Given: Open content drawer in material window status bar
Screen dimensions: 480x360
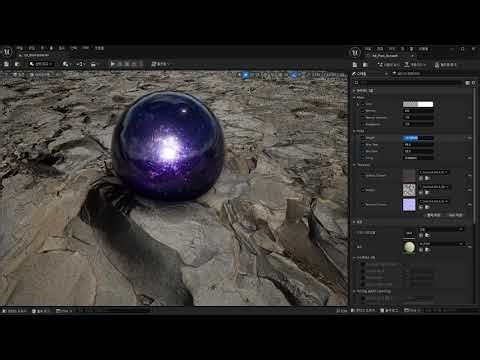Looking at the screenshot, I should pos(363,310).
